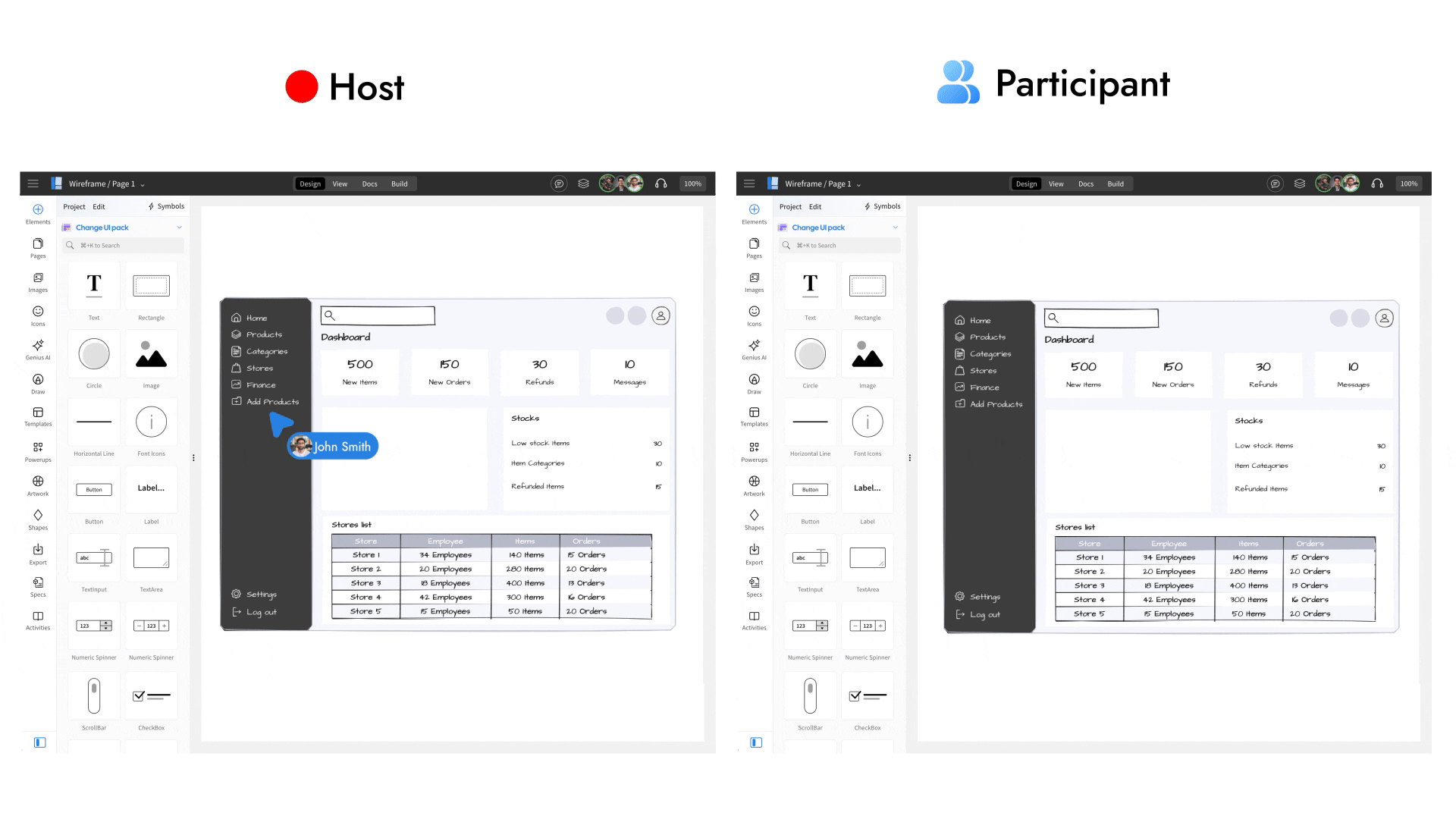Screen dimensions: 1456x819
Task: Collapse the Change UI pack chevron
Action: click(179, 227)
